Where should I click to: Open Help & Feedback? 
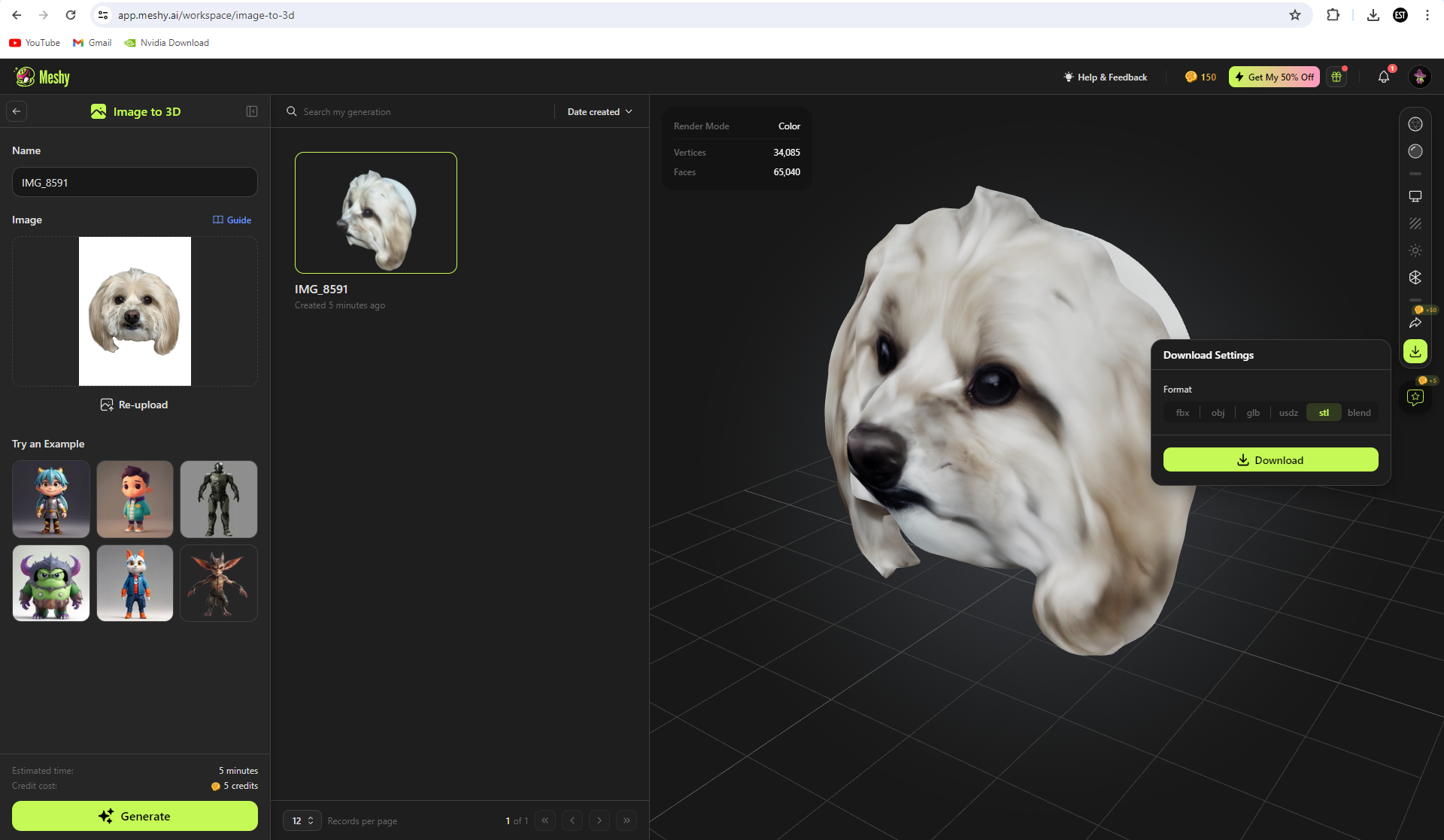click(x=1105, y=77)
